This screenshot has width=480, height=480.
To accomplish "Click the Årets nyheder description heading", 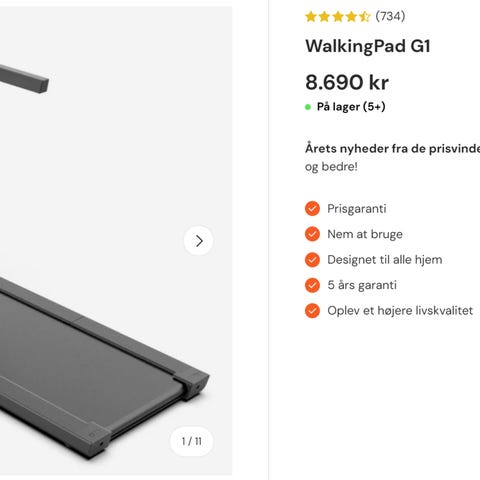I will click(x=392, y=149).
